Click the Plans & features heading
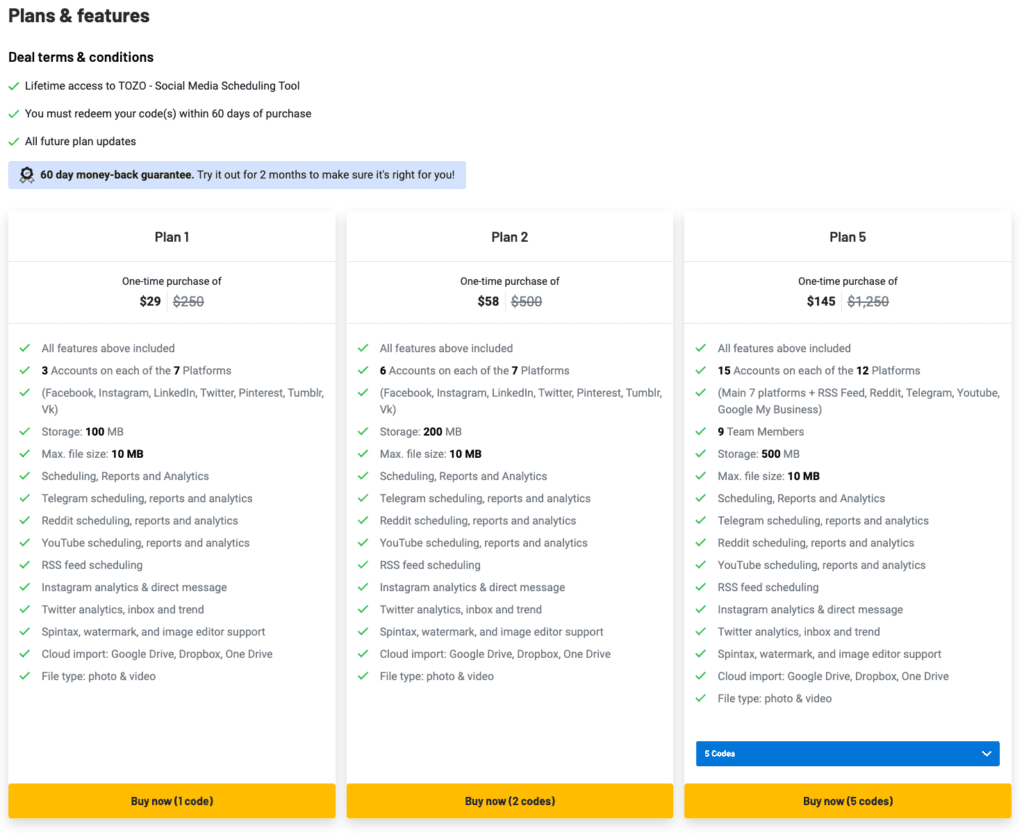The image size is (1024, 835). [x=79, y=16]
